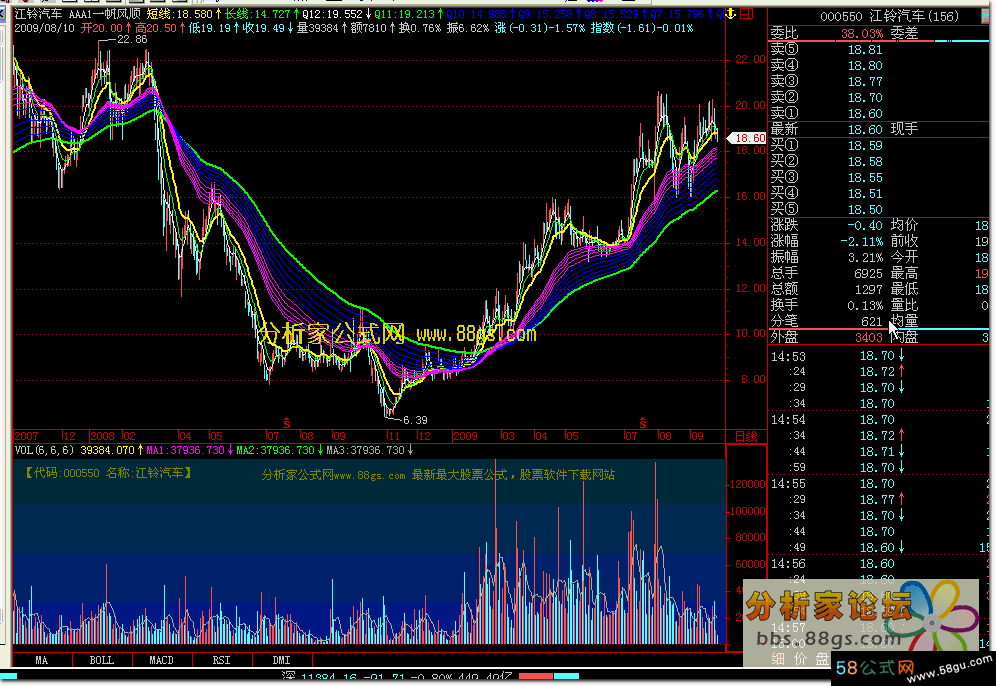Click the 涨跌 -0.40 value
This screenshot has height=686, width=996.
(x=865, y=225)
